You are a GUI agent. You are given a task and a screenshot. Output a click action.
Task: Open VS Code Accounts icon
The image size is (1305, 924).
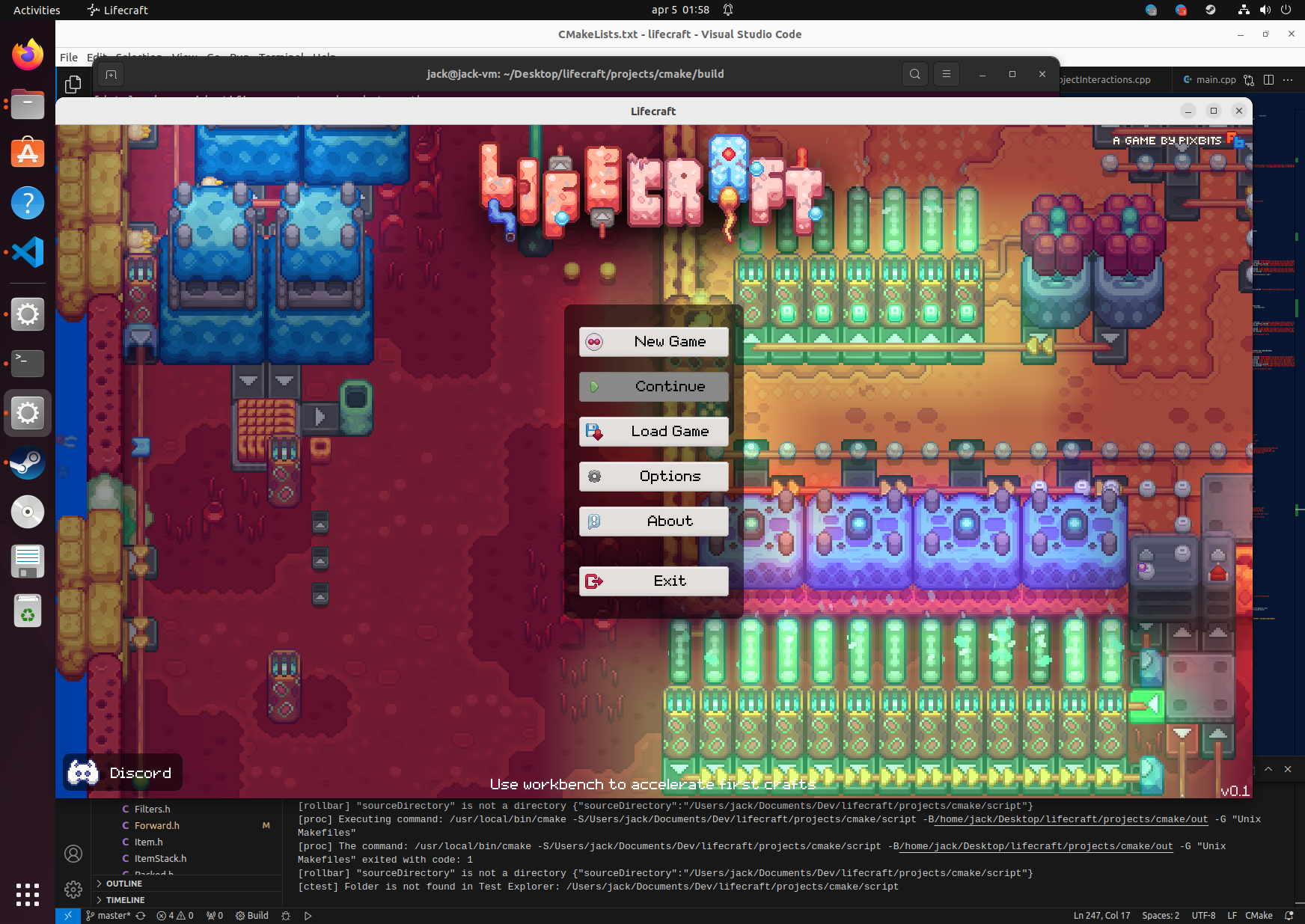(x=73, y=854)
